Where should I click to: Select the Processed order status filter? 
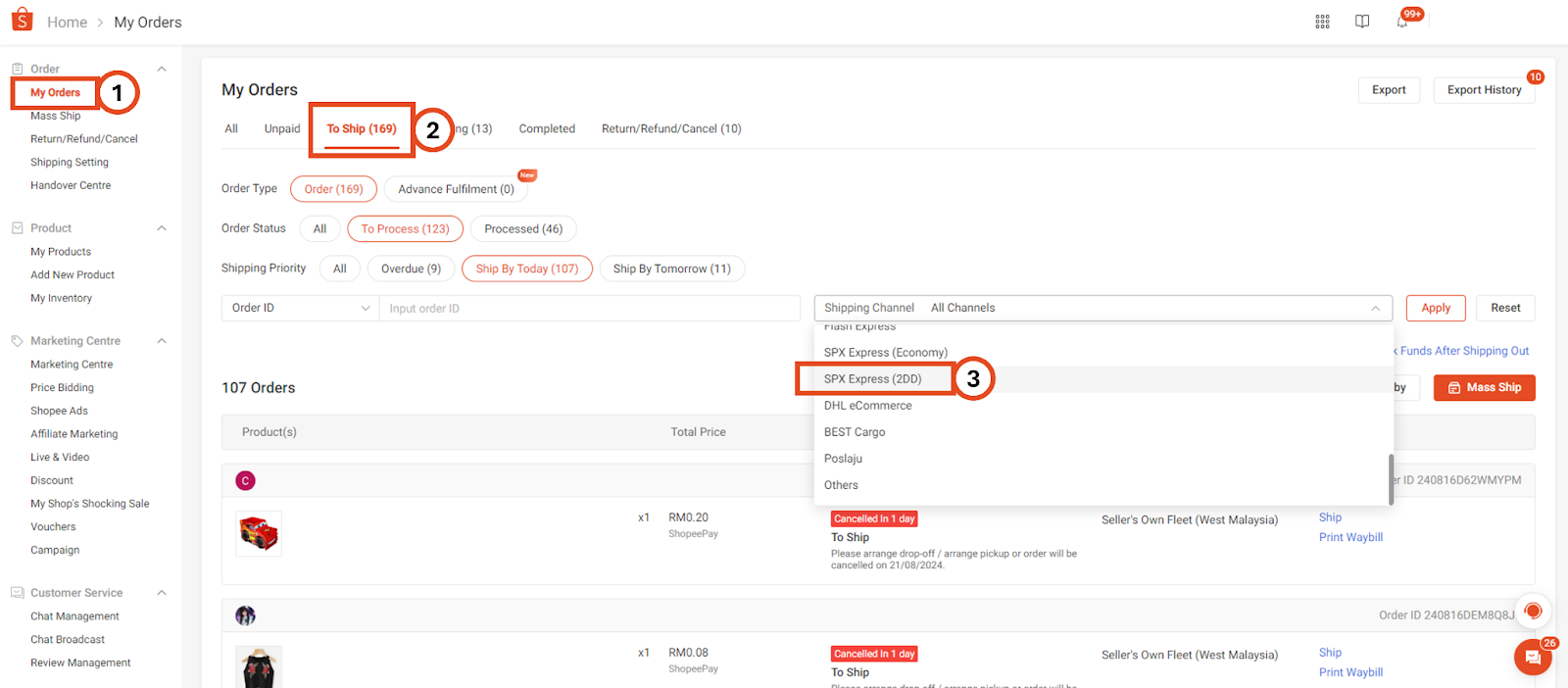[x=523, y=229]
